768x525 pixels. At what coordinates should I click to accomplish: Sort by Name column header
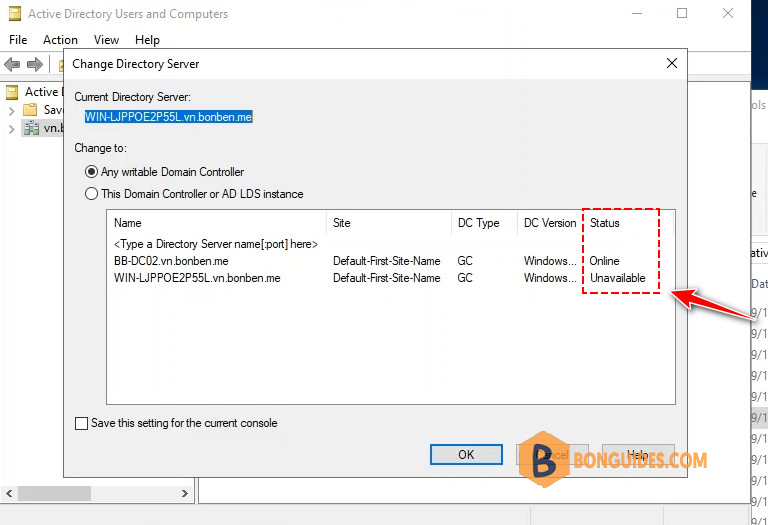point(216,223)
